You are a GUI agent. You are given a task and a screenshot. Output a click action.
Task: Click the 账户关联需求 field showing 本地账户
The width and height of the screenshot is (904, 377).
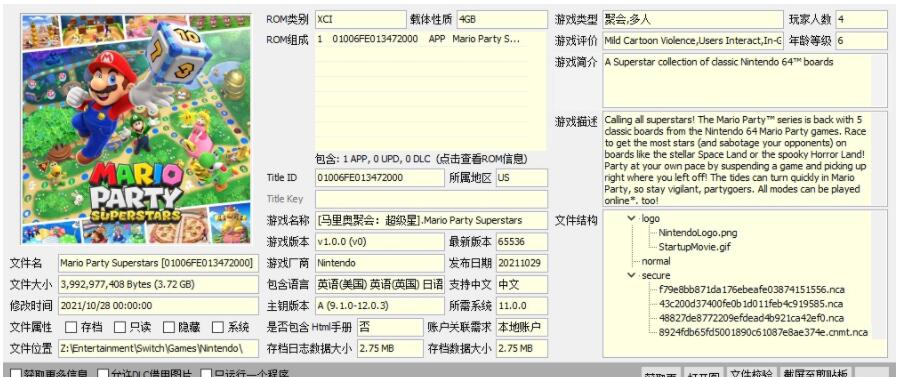521,327
